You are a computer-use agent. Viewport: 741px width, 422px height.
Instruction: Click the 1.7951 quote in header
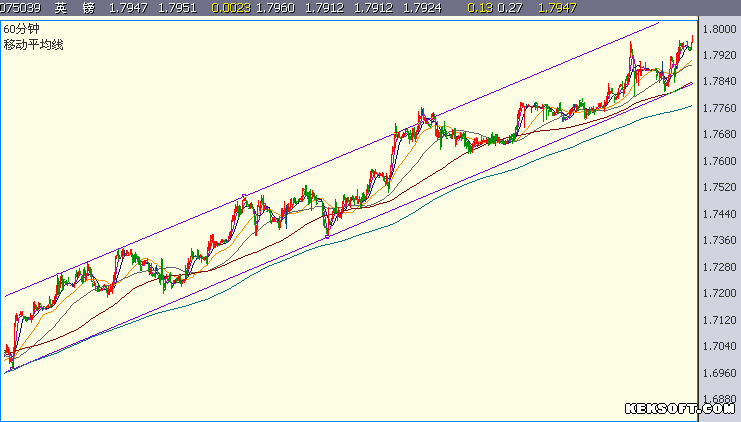coord(177,8)
